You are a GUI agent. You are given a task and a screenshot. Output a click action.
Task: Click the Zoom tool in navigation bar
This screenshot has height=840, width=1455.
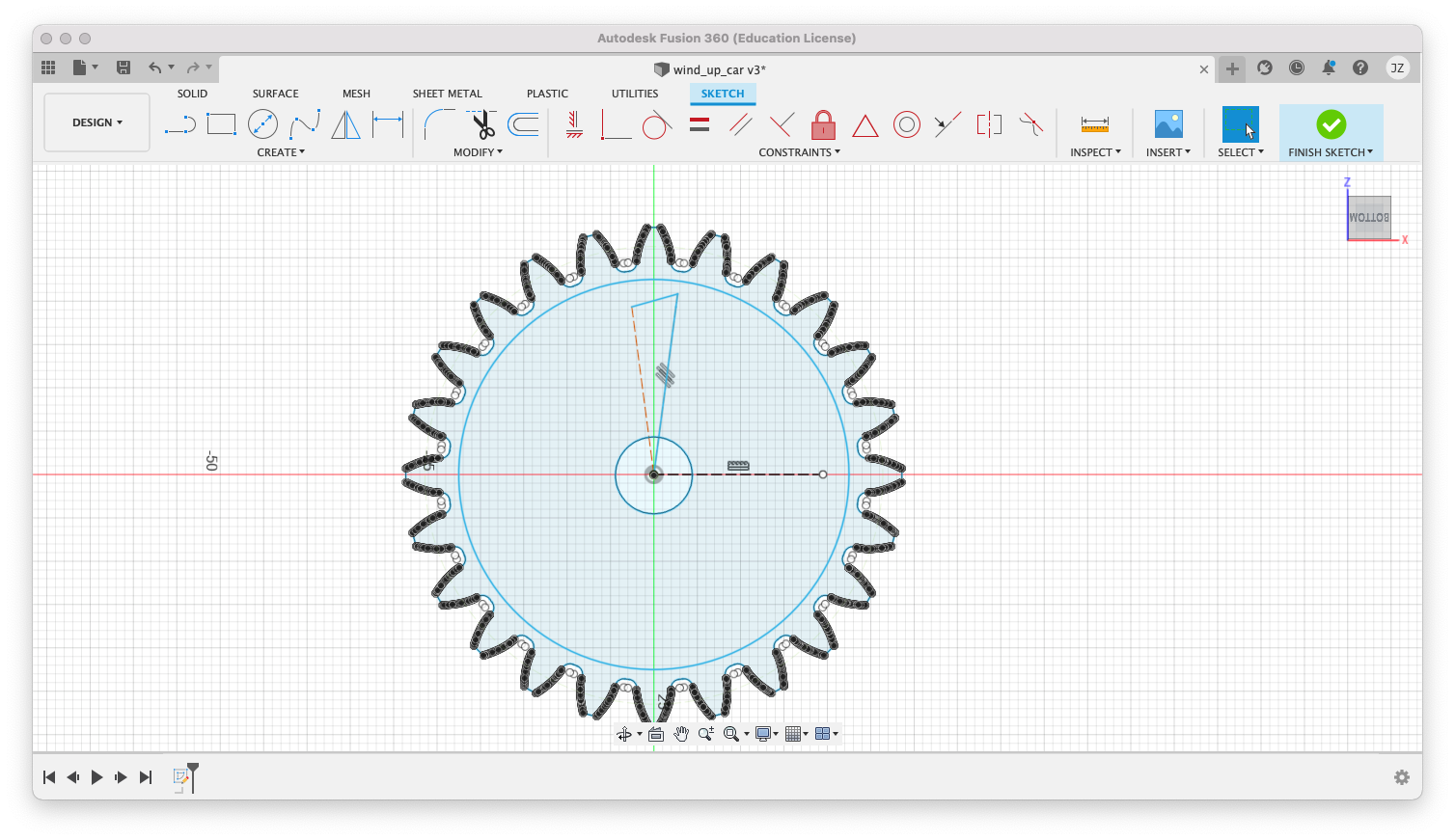tap(706, 734)
